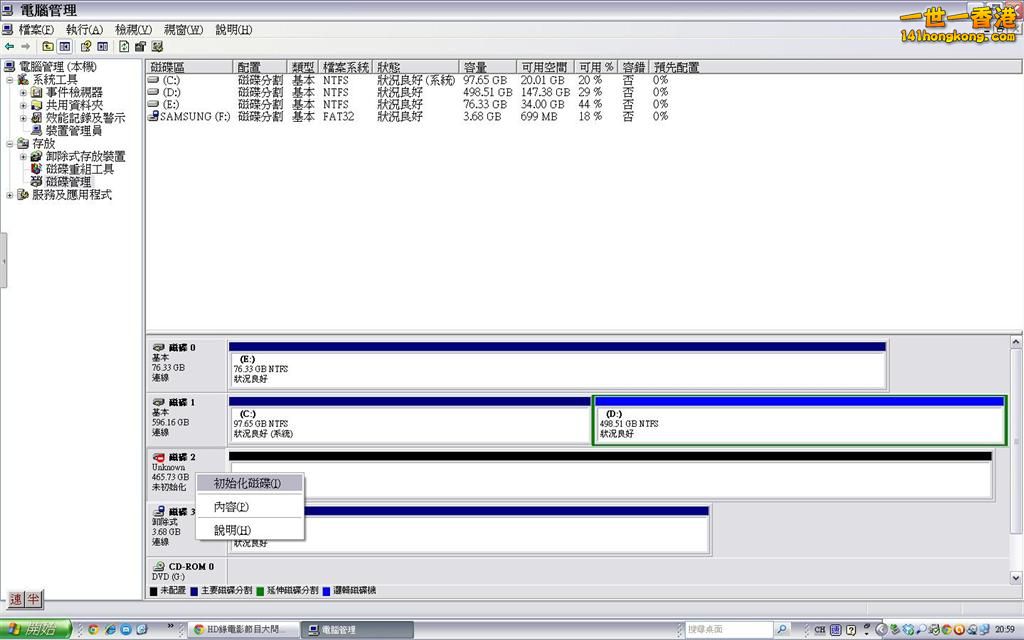Select 磁碟重組工具 in the tree
This screenshot has height=640, width=1024.
(79, 169)
